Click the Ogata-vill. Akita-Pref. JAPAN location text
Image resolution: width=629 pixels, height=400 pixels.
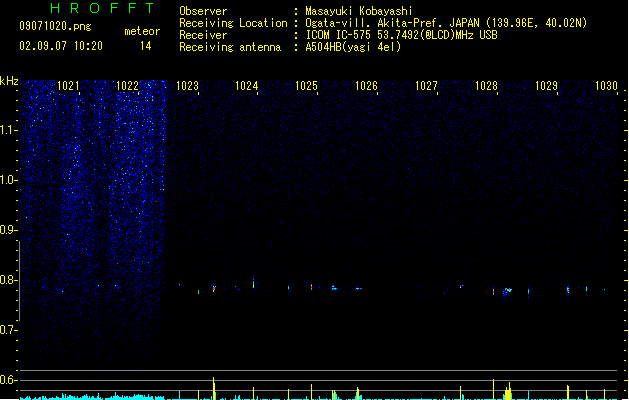click(446, 23)
